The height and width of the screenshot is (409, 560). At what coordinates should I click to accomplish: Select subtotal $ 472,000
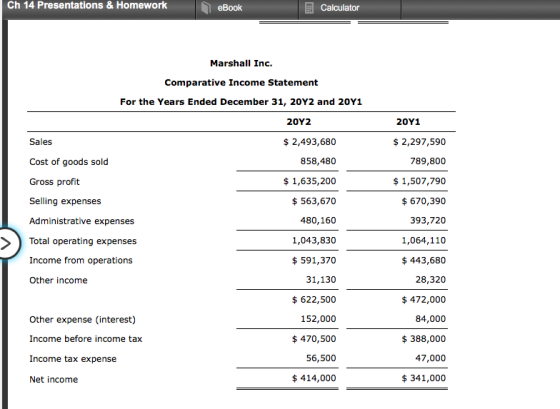[424, 300]
